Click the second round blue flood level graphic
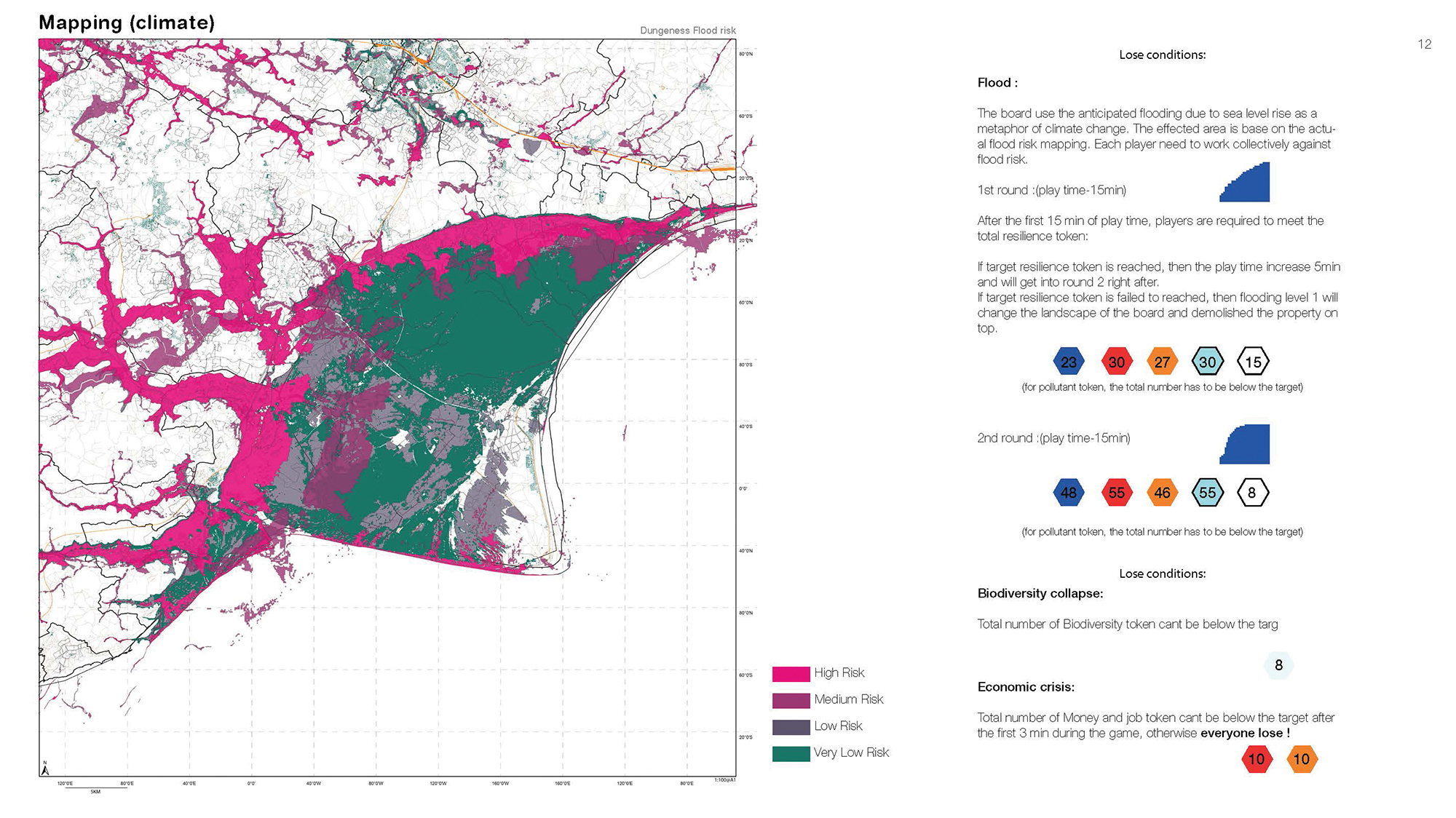Image resolution: width=1456 pixels, height=818 pixels. pos(1247,445)
